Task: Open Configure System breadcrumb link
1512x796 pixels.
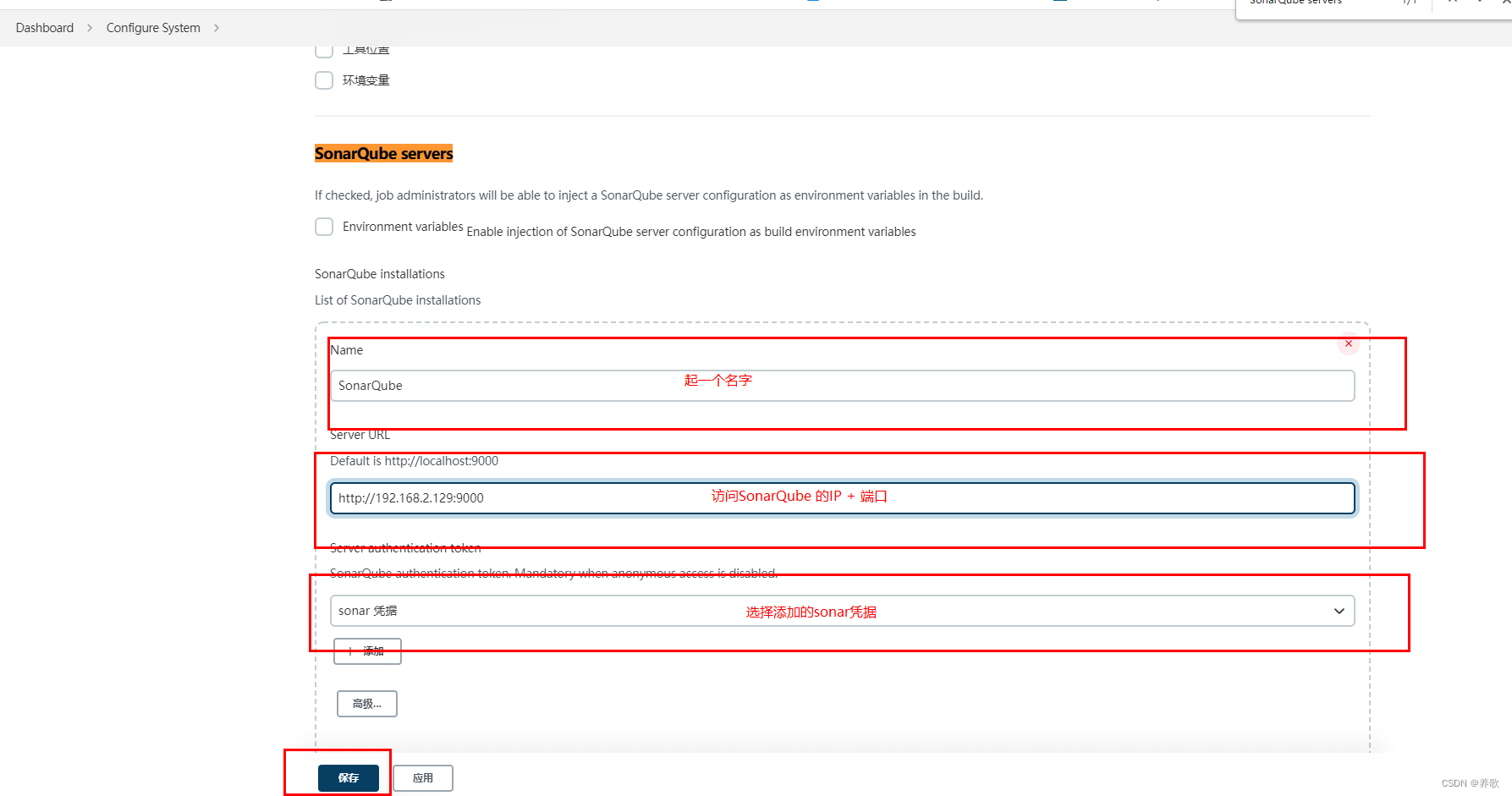Action: [153, 28]
